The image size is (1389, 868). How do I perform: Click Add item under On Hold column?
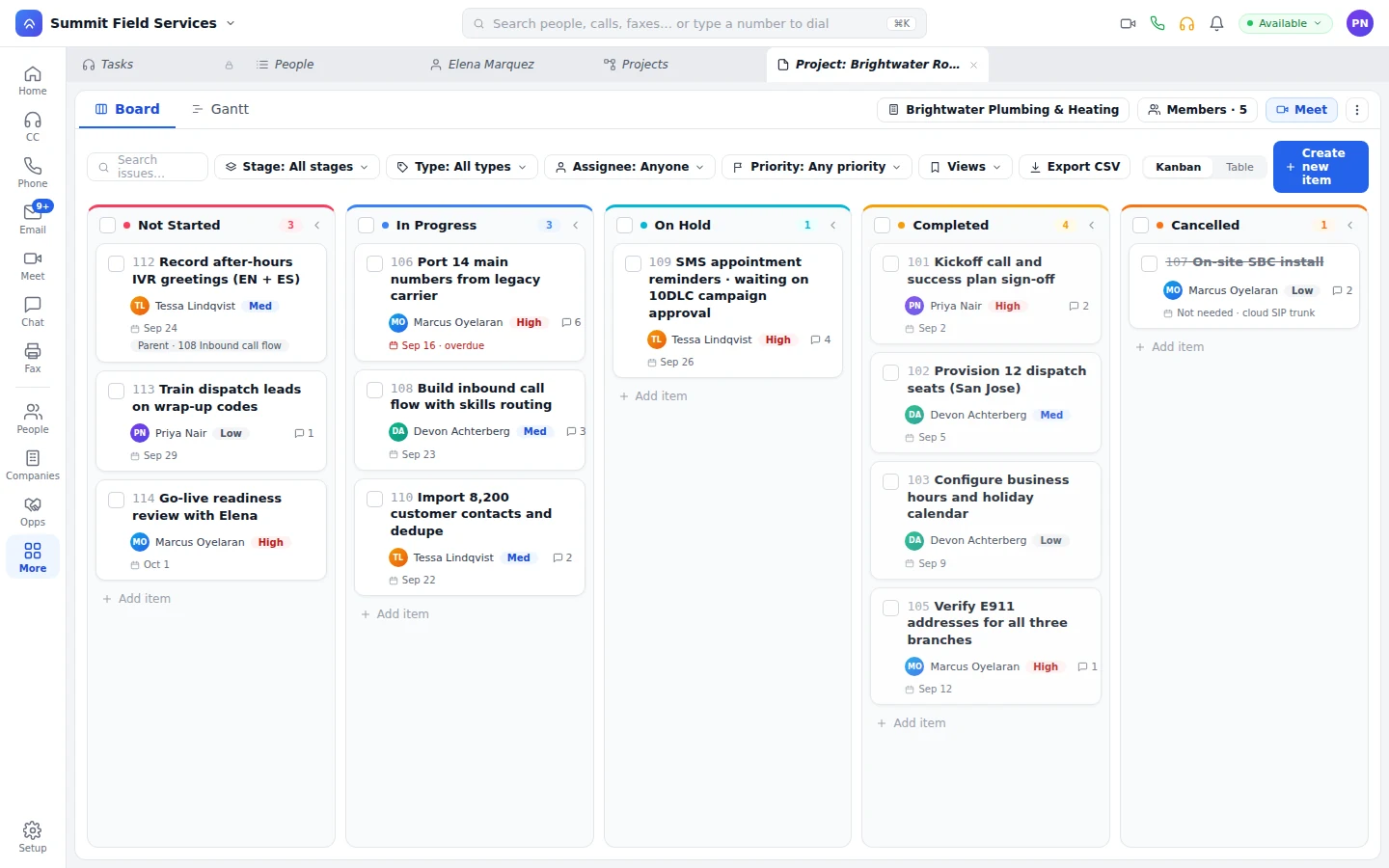click(653, 396)
